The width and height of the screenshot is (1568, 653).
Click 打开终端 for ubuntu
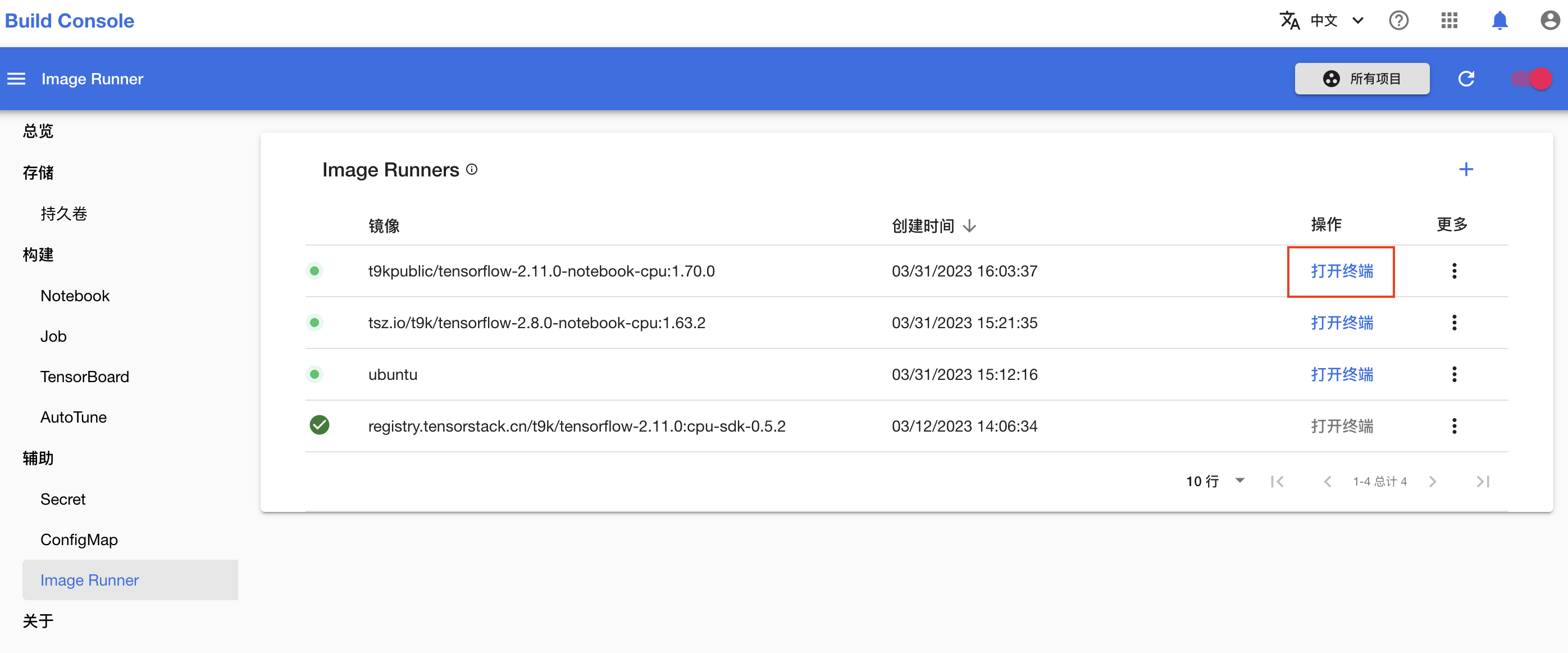click(1342, 374)
